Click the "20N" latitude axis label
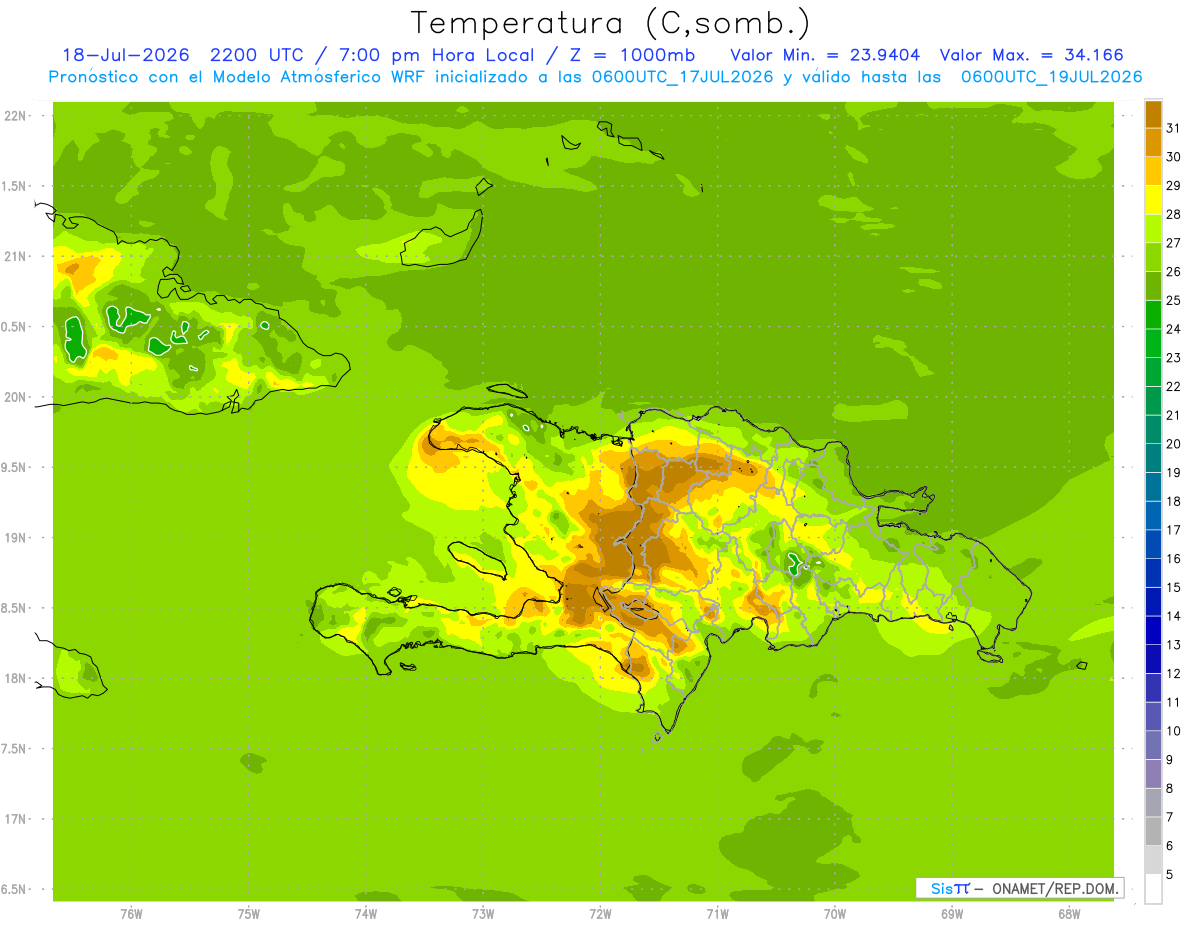The width and height of the screenshot is (1200, 927). click(15, 397)
